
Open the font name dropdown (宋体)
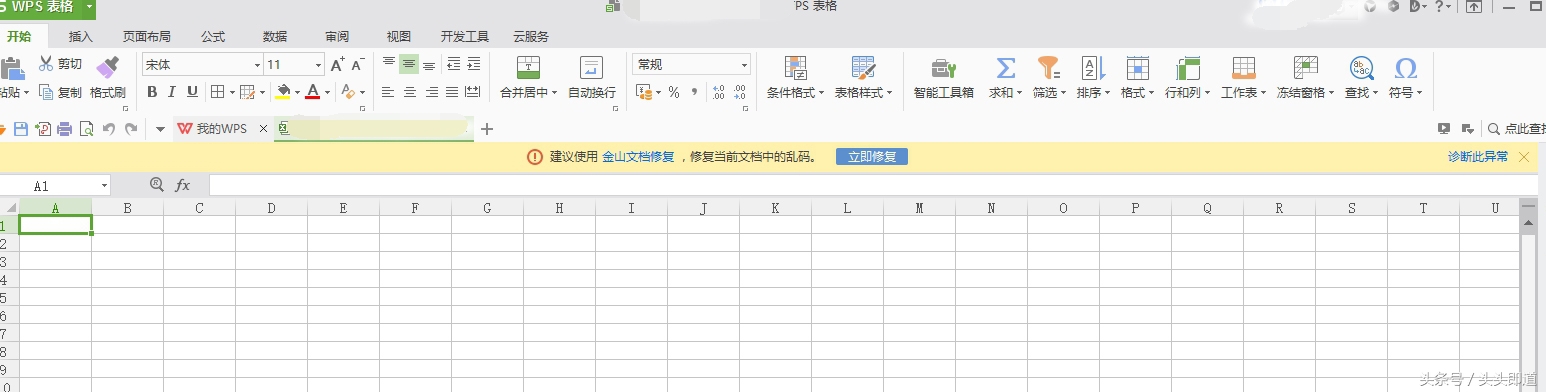[256, 64]
